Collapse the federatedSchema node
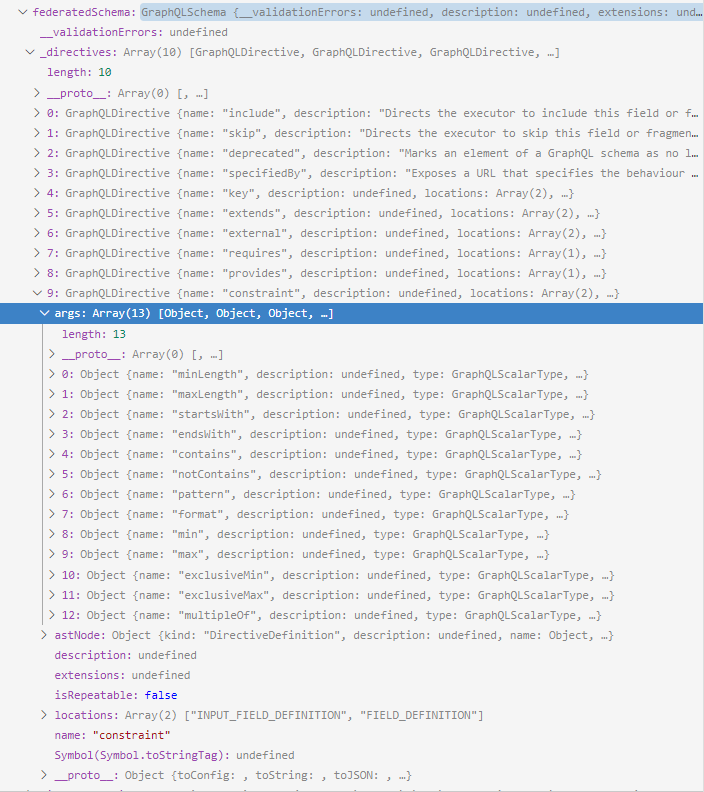The width and height of the screenshot is (704, 792). coord(23,12)
